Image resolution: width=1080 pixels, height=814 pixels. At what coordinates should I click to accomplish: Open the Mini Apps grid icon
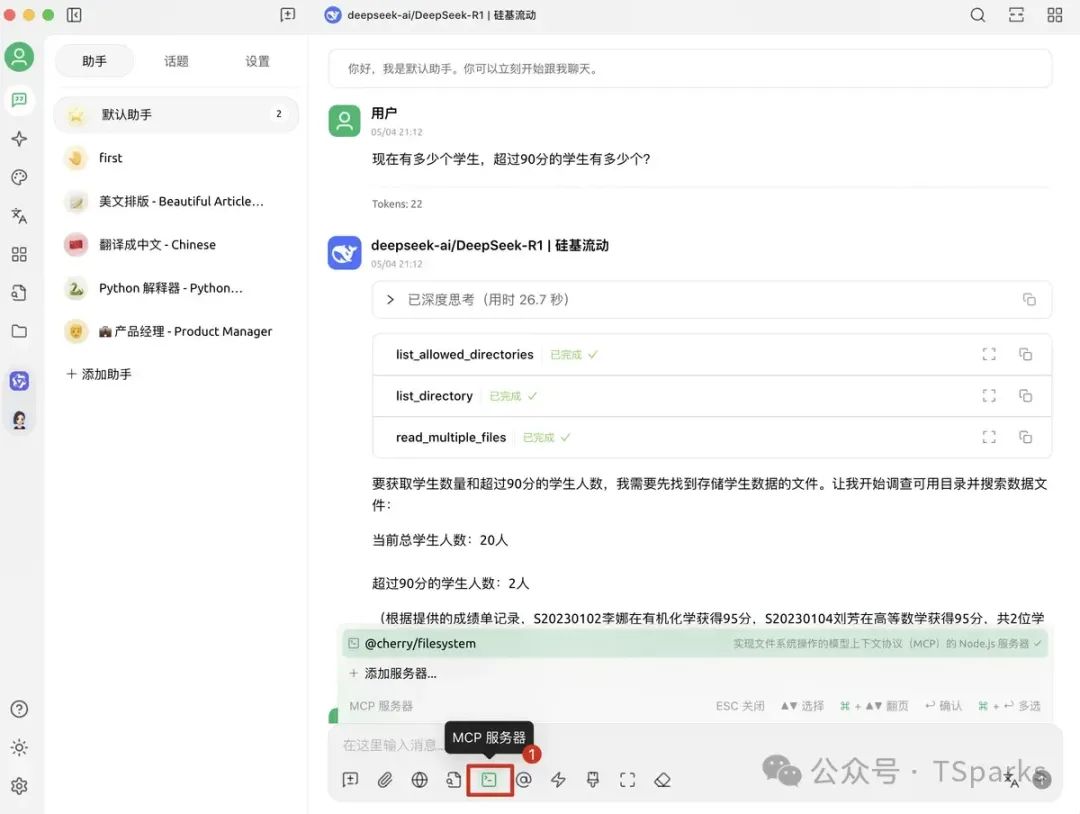20,254
